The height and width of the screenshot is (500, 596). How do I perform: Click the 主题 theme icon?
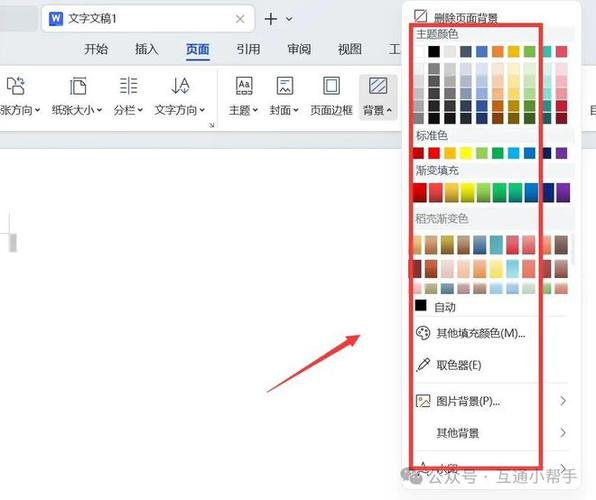click(x=244, y=86)
